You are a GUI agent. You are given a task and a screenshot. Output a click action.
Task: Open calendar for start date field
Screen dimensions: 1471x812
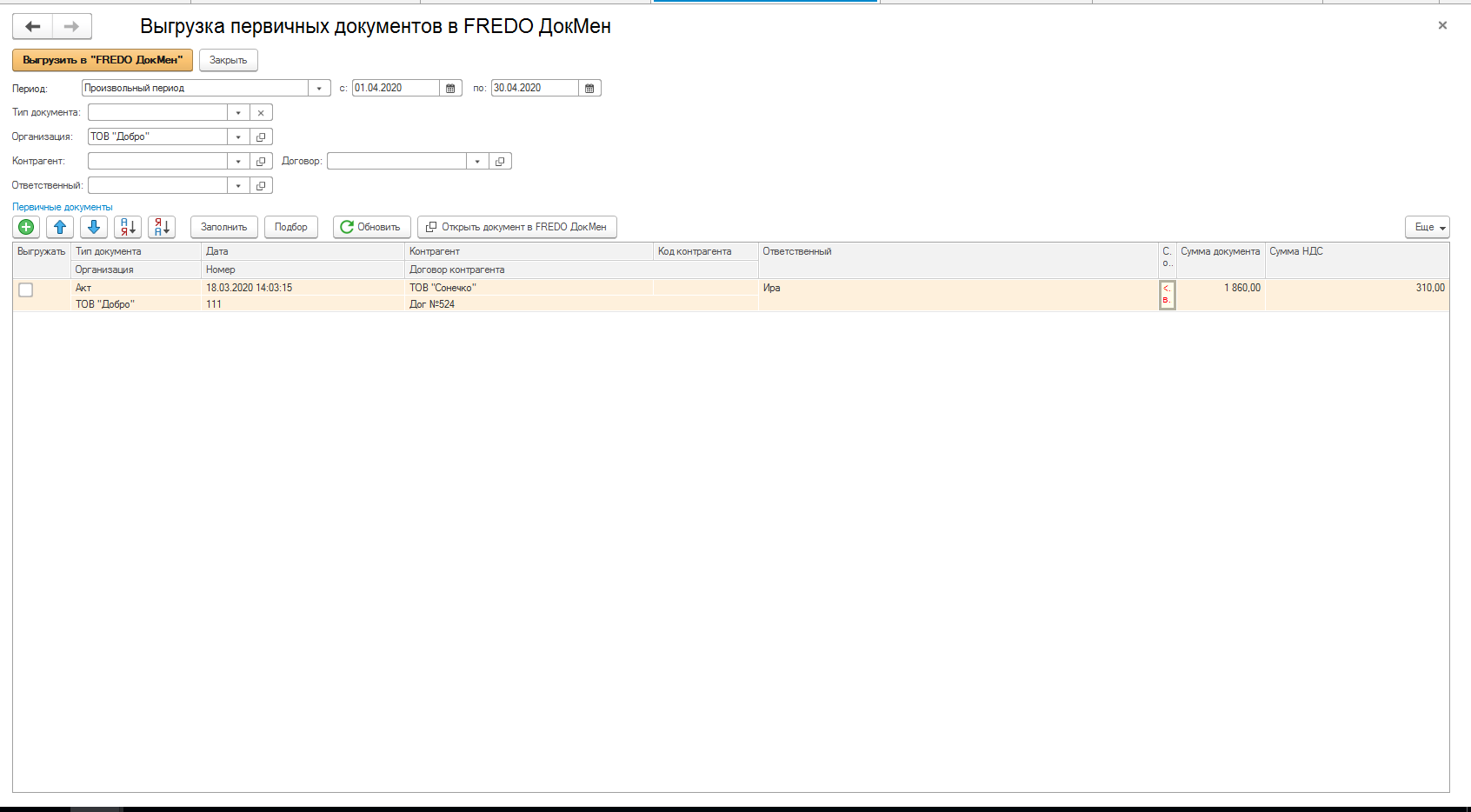coord(450,87)
